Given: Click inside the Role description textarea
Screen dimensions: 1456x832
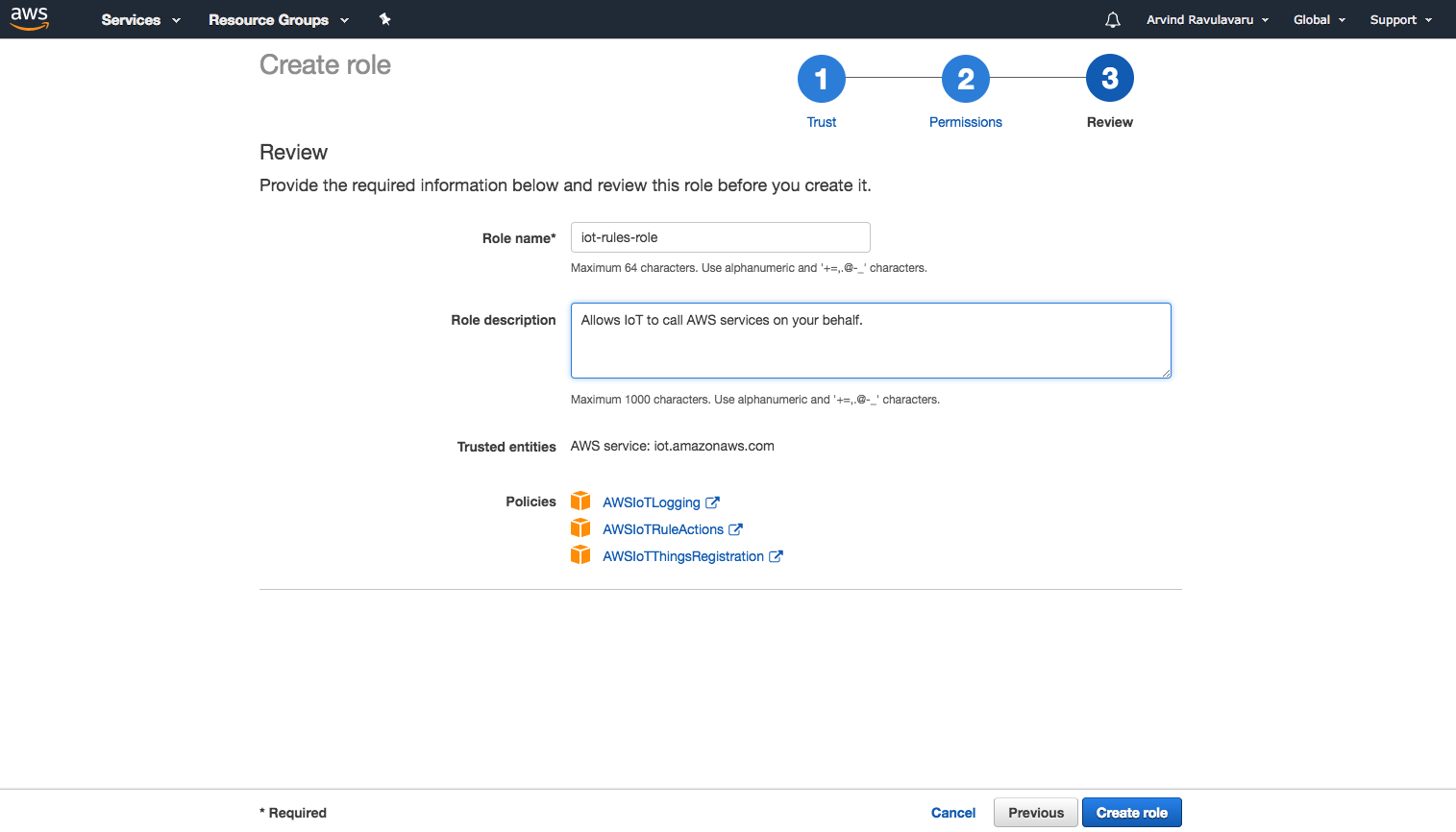Looking at the screenshot, I should tap(871, 340).
